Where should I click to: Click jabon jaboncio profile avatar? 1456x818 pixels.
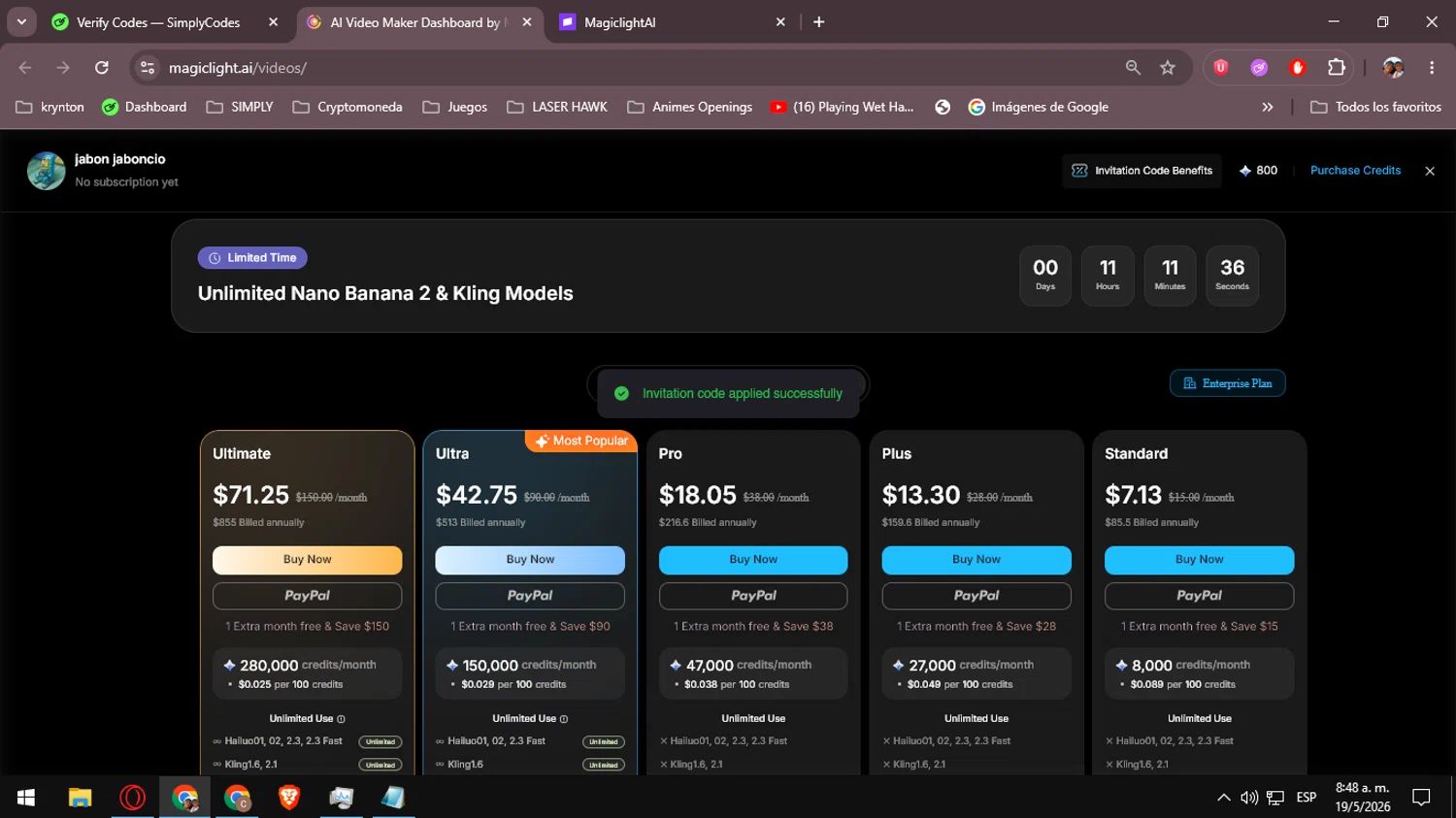point(46,171)
